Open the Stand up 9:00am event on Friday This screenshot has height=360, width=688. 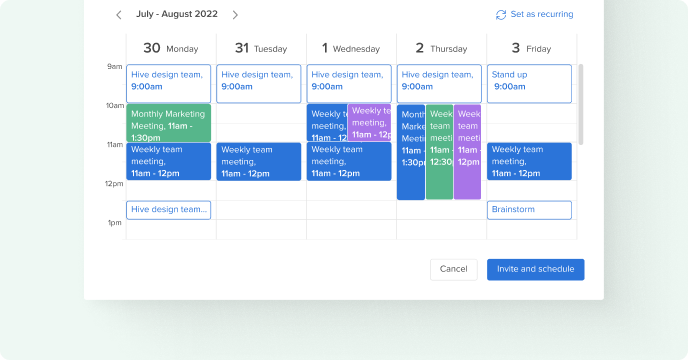[529, 84]
